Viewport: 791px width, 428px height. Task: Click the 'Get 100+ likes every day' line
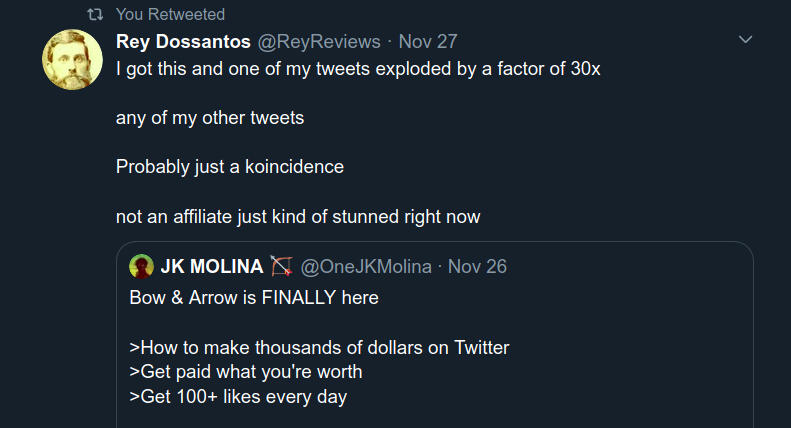coord(238,396)
